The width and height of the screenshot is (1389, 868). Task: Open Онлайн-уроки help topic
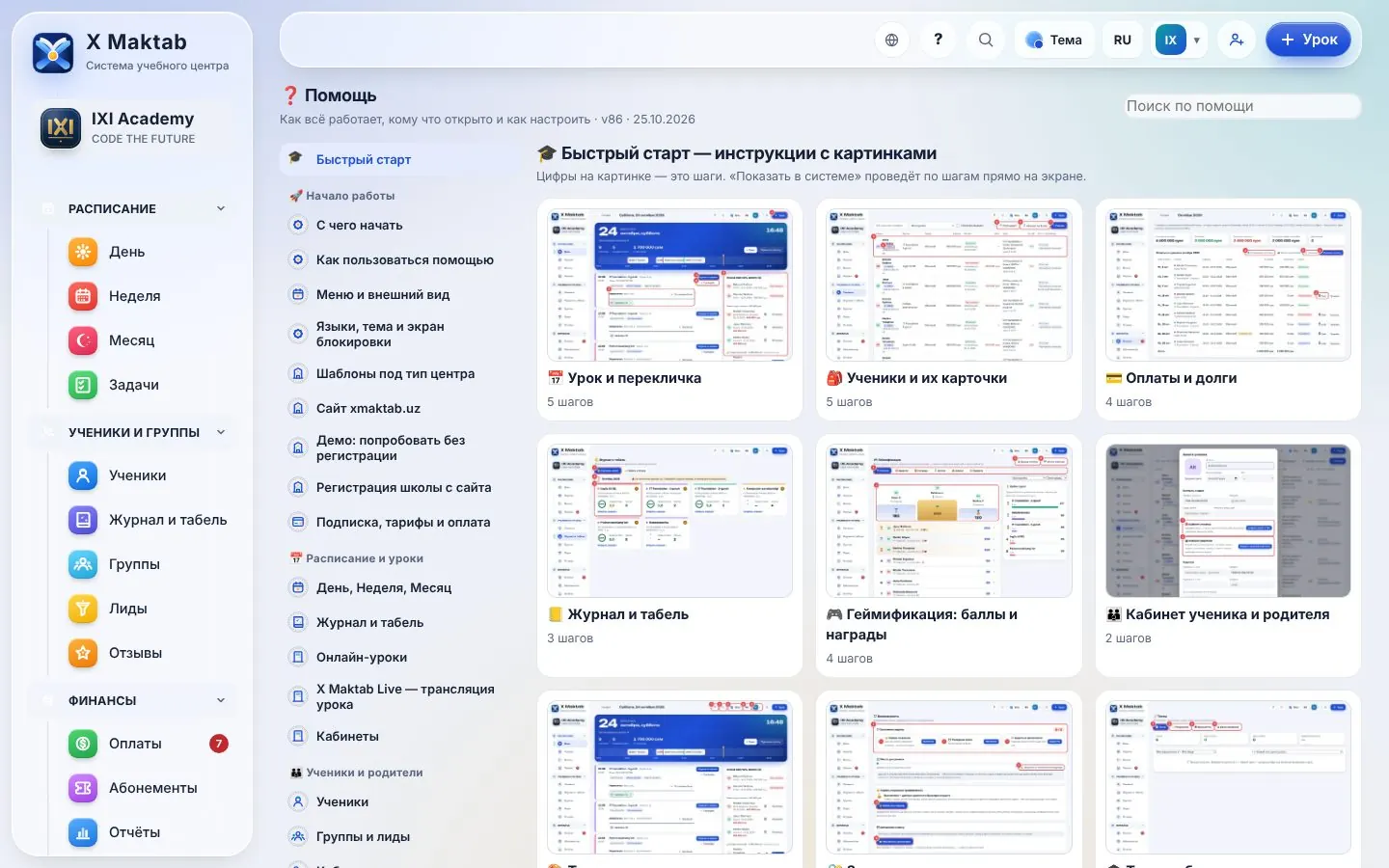pyautogui.click(x=400, y=657)
